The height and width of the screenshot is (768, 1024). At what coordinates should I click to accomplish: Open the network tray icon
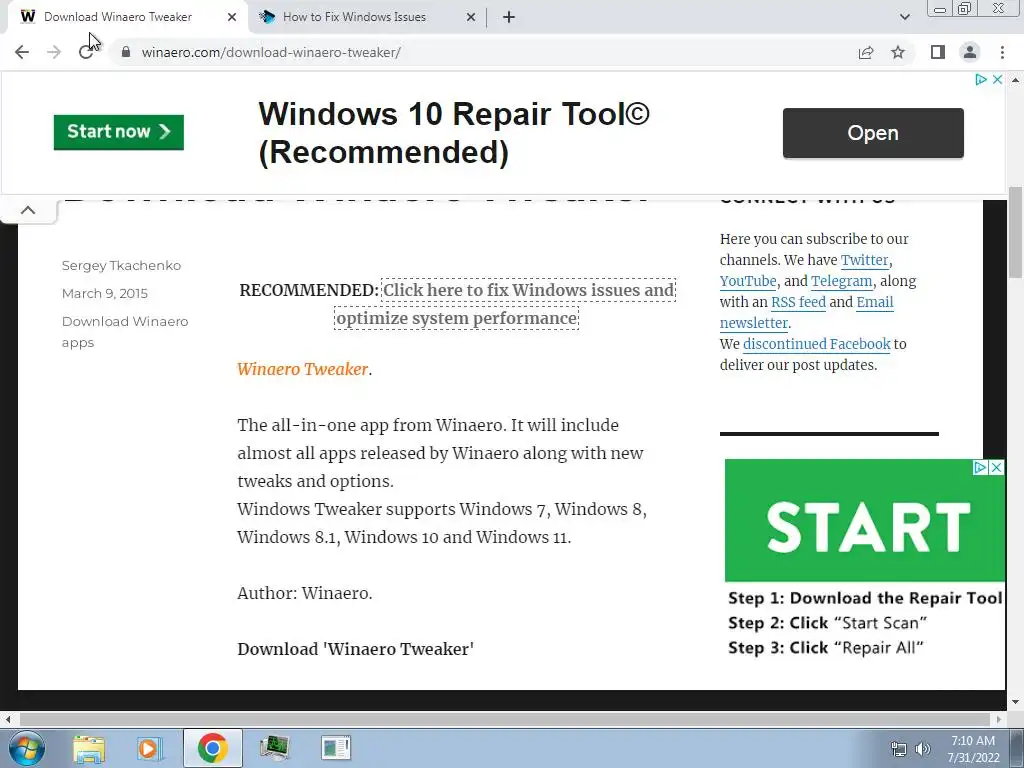(x=899, y=749)
